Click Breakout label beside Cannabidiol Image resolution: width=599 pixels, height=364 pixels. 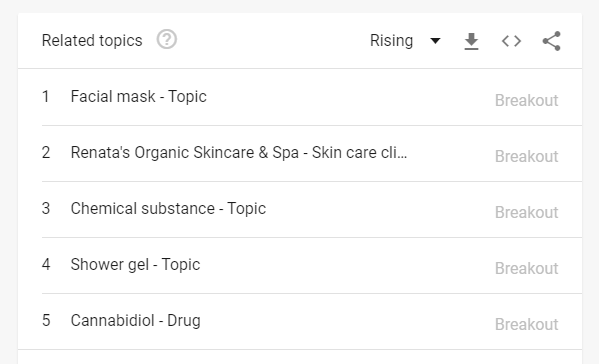pyautogui.click(x=526, y=325)
